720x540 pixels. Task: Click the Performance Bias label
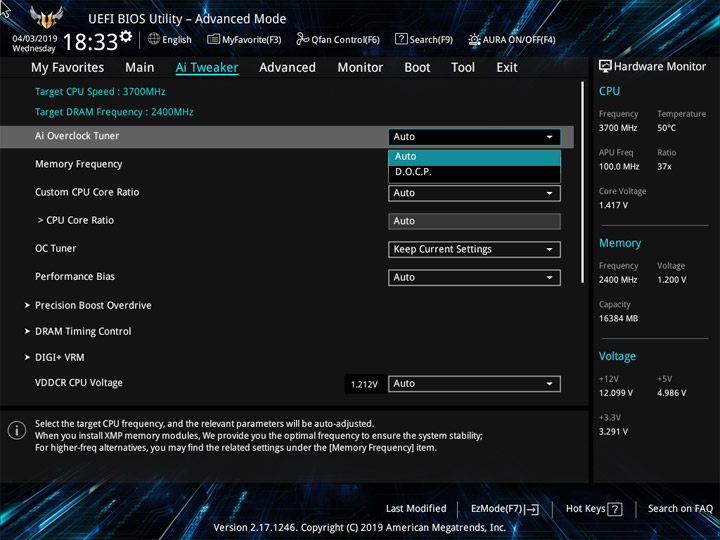tap(75, 276)
